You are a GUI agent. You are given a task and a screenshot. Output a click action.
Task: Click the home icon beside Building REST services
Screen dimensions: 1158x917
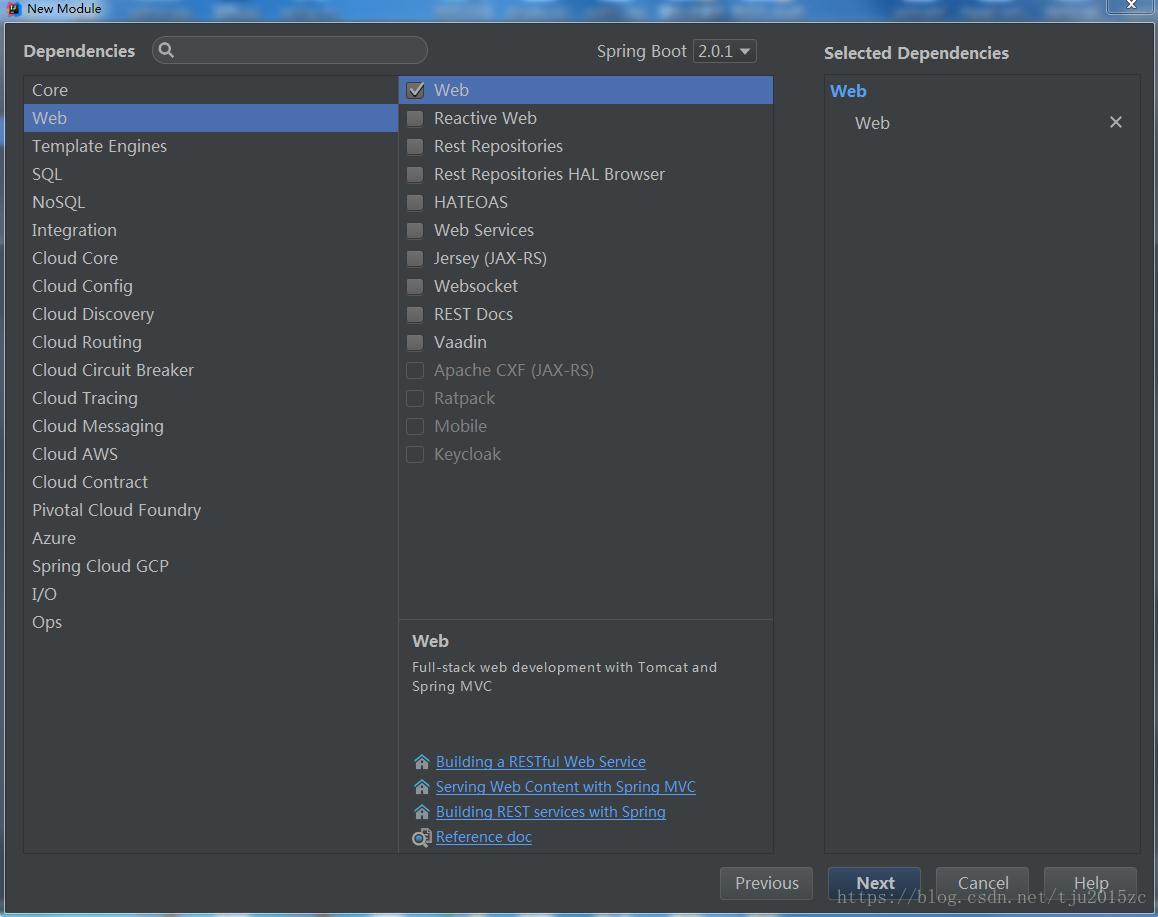click(x=422, y=811)
